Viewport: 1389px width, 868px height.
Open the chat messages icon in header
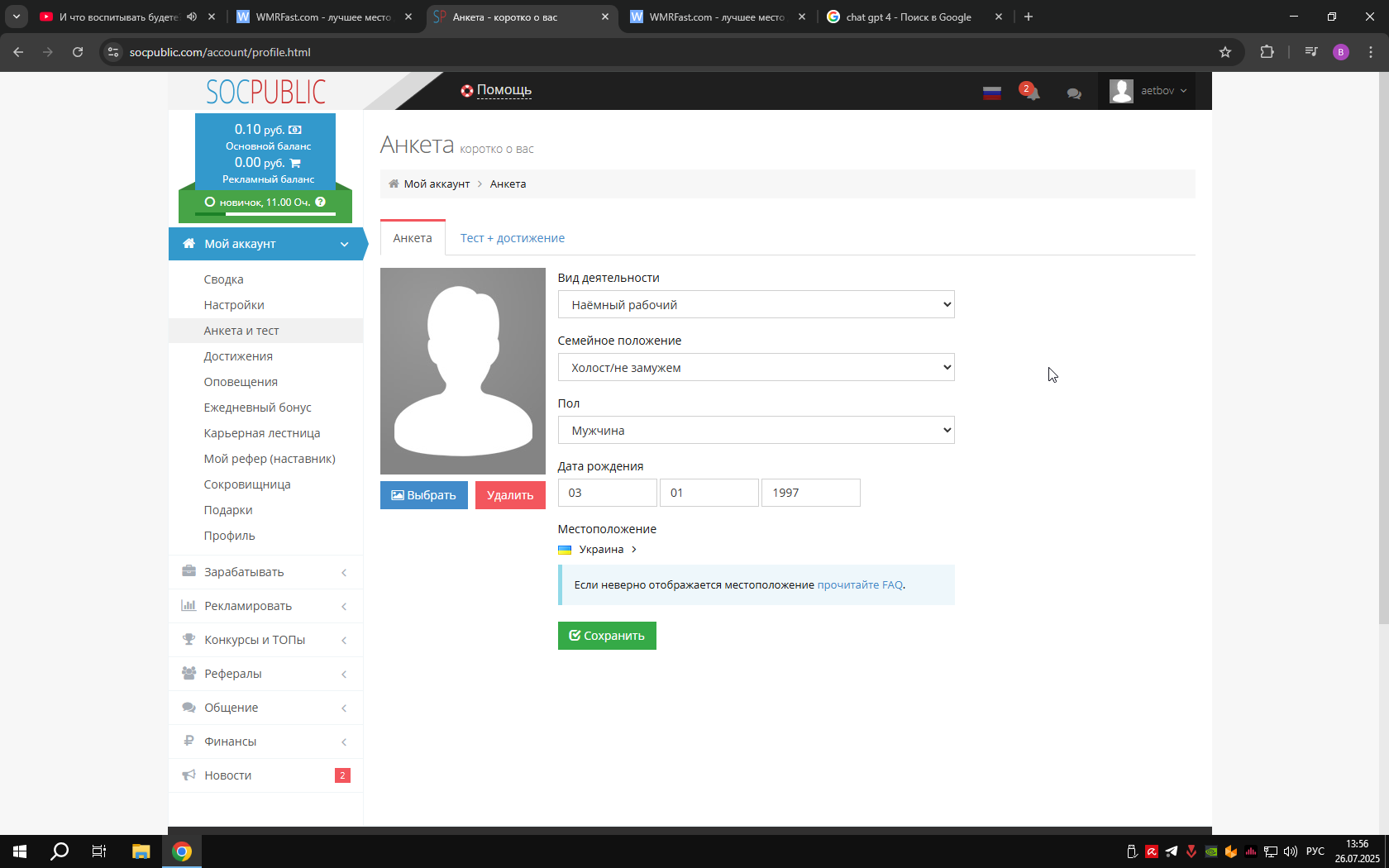coord(1074,93)
